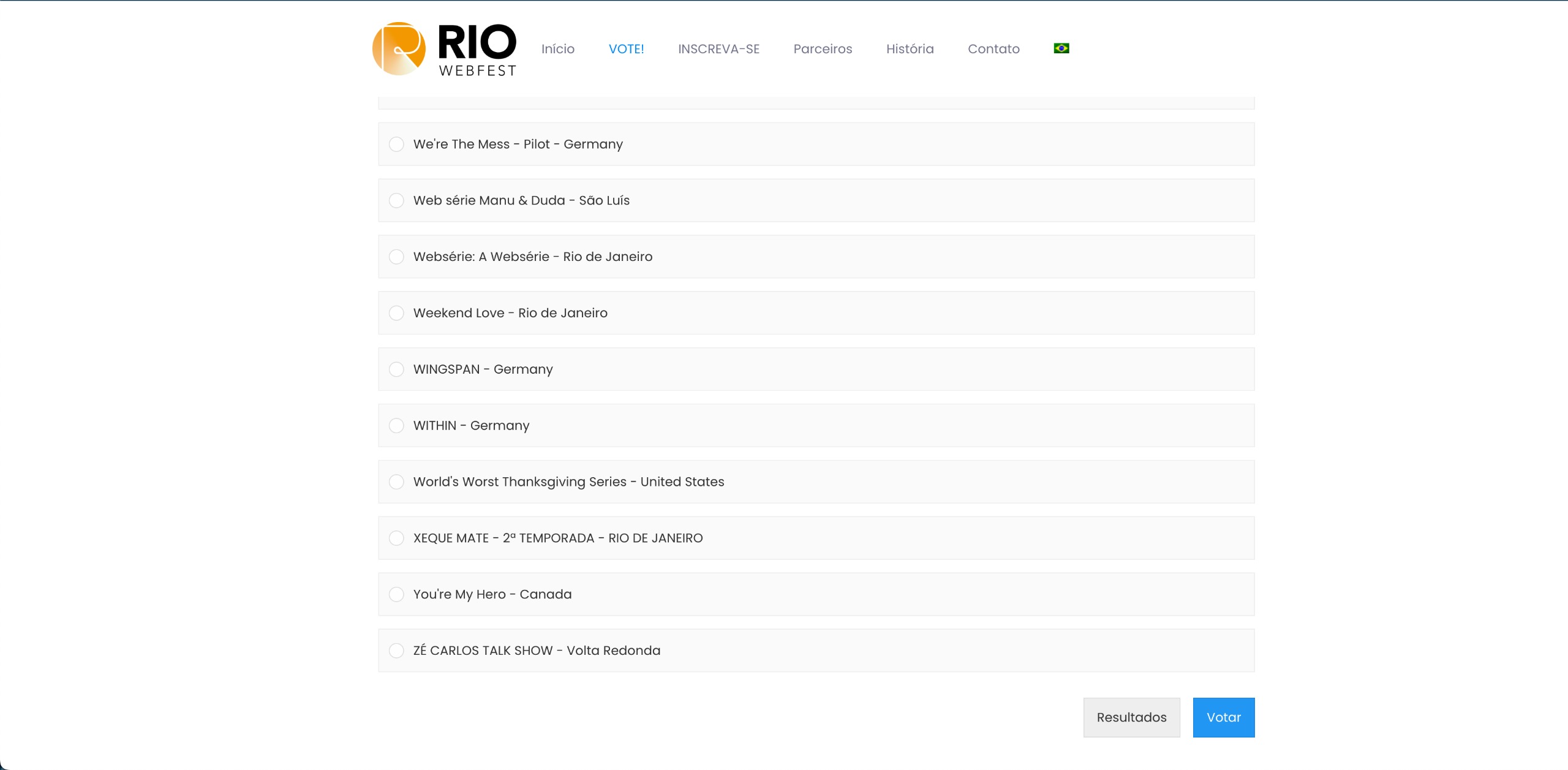The height and width of the screenshot is (770, 1568).
Task: Choose World's Worst Thanksgiving Series option
Action: click(397, 482)
